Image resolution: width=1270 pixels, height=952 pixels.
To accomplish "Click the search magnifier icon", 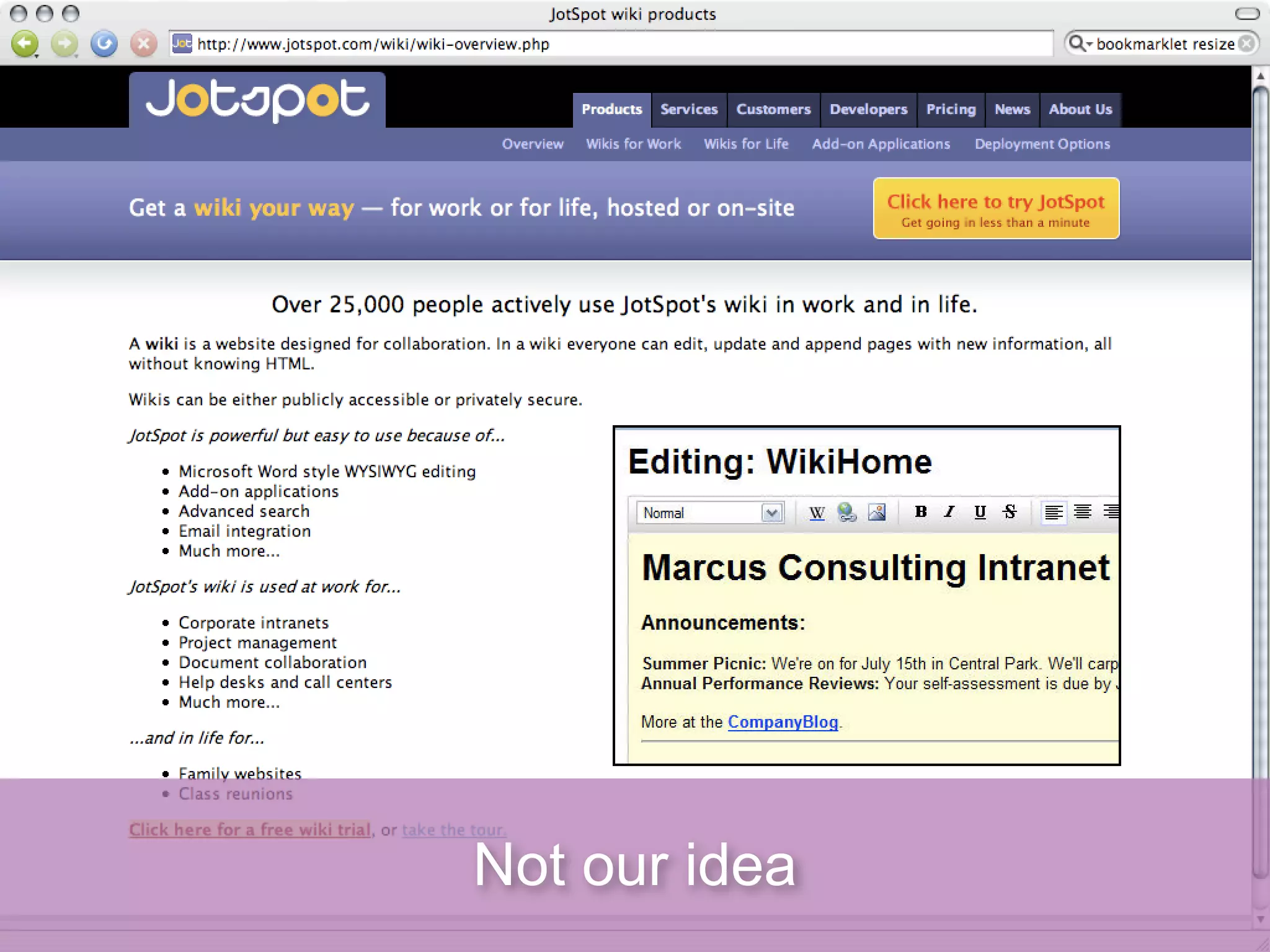I will [x=1076, y=43].
